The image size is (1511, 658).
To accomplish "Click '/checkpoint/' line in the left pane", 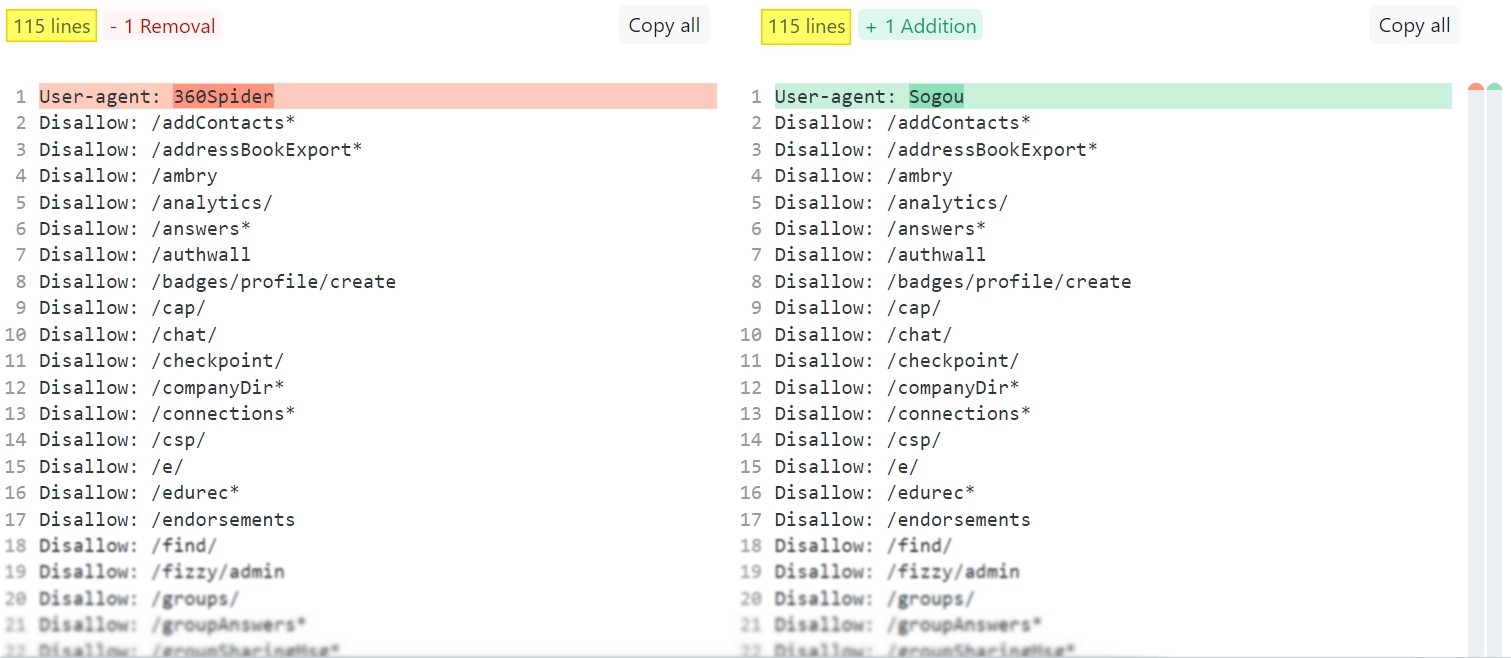I will click(161, 360).
